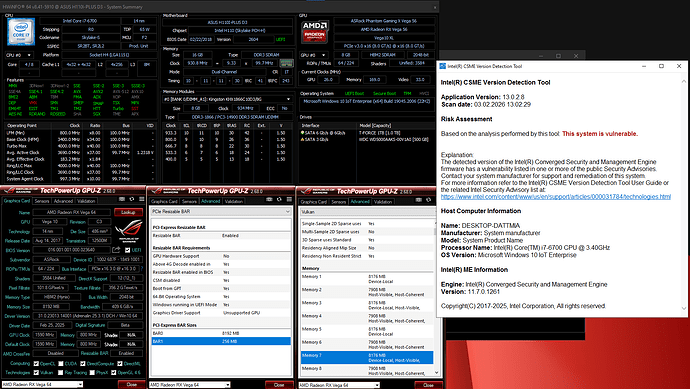Toggle the CUDA checkbox
The width and height of the screenshot is (690, 389).
coord(61,364)
